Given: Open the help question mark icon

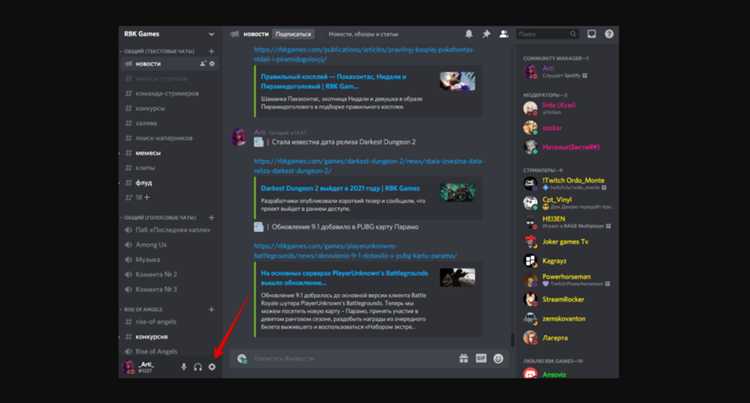Looking at the screenshot, I should coord(609,34).
